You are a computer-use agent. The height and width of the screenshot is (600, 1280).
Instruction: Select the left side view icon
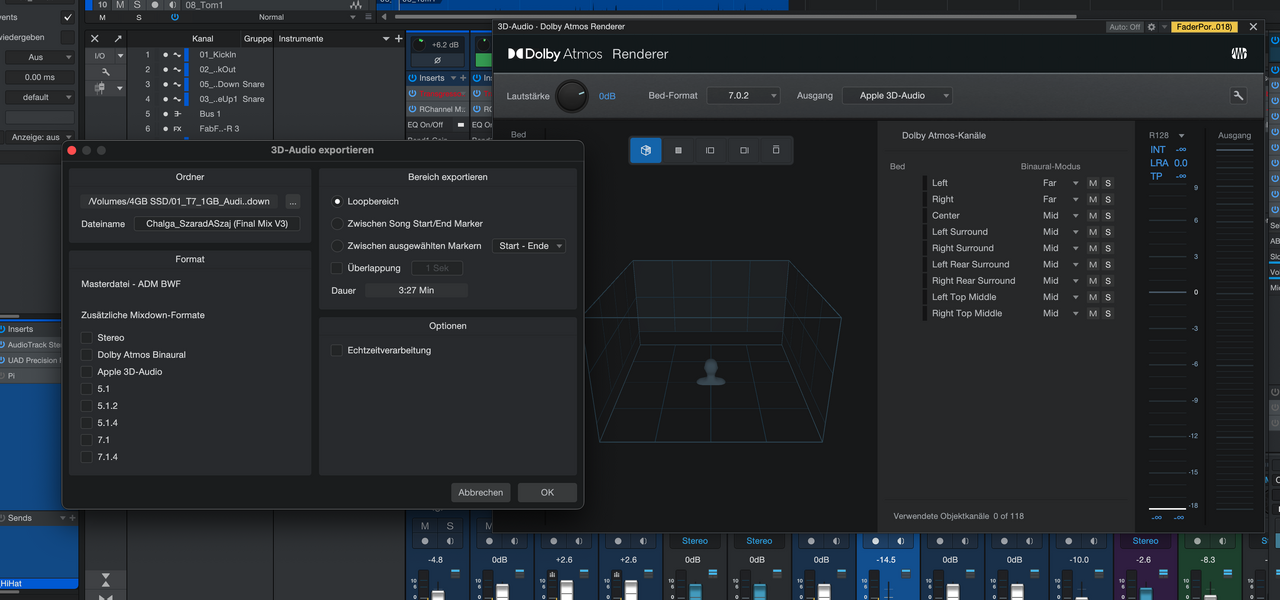pos(710,150)
